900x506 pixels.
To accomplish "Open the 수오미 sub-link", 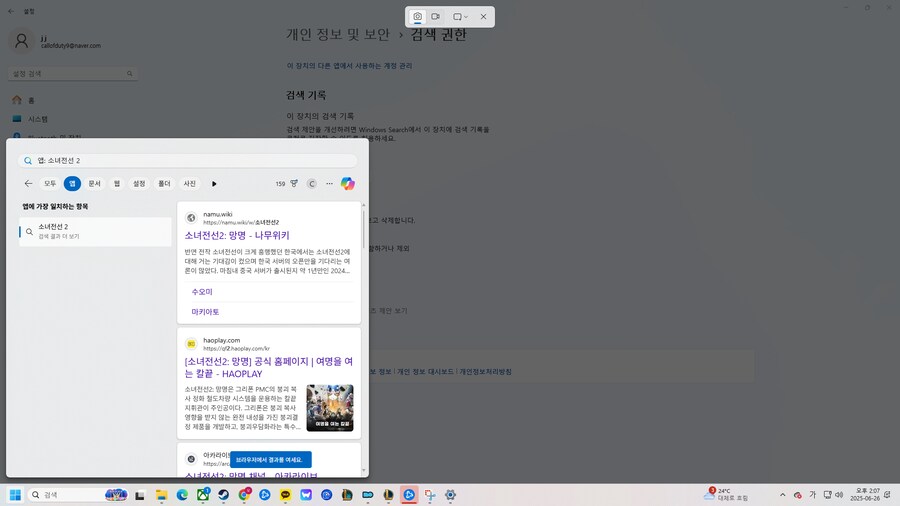I will [x=202, y=291].
